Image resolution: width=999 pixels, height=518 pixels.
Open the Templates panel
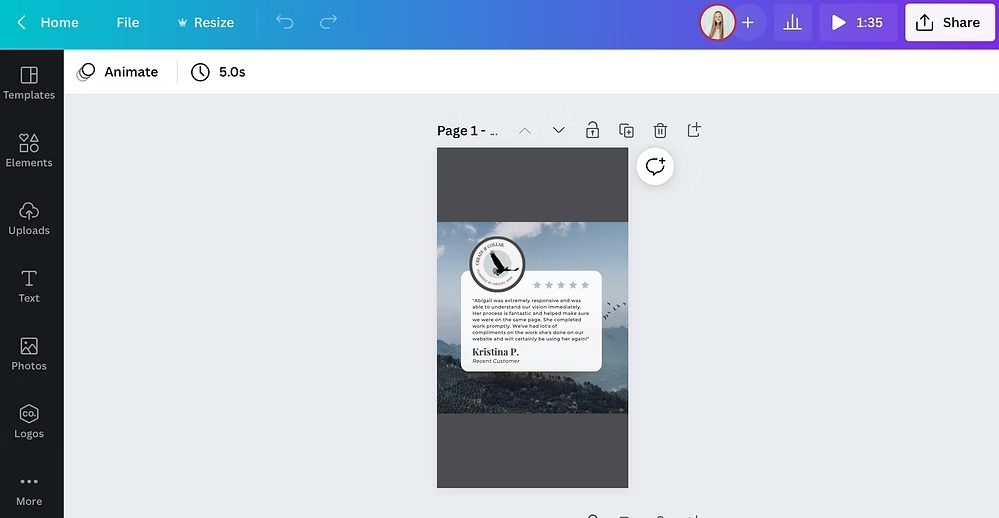(29, 83)
